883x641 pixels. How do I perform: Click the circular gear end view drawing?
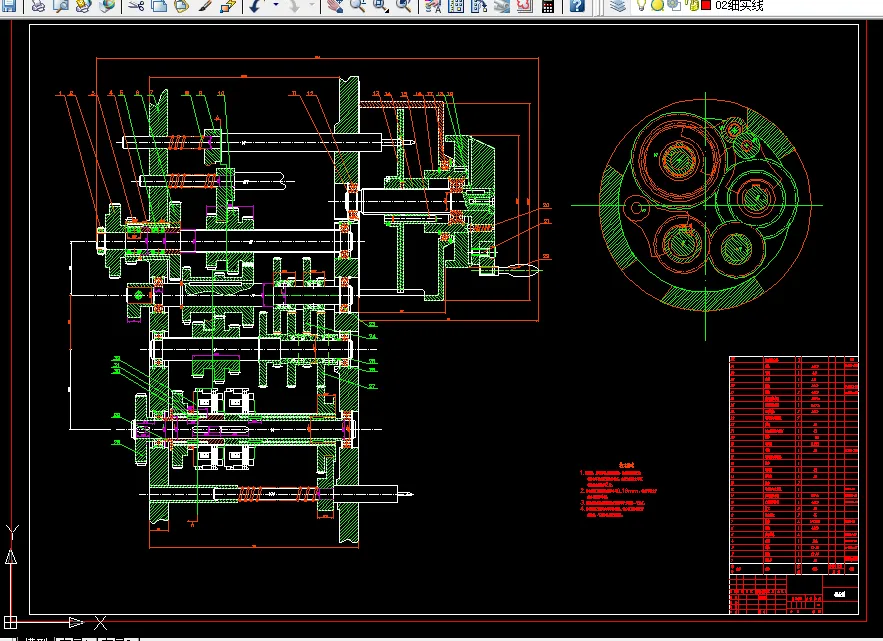point(703,205)
